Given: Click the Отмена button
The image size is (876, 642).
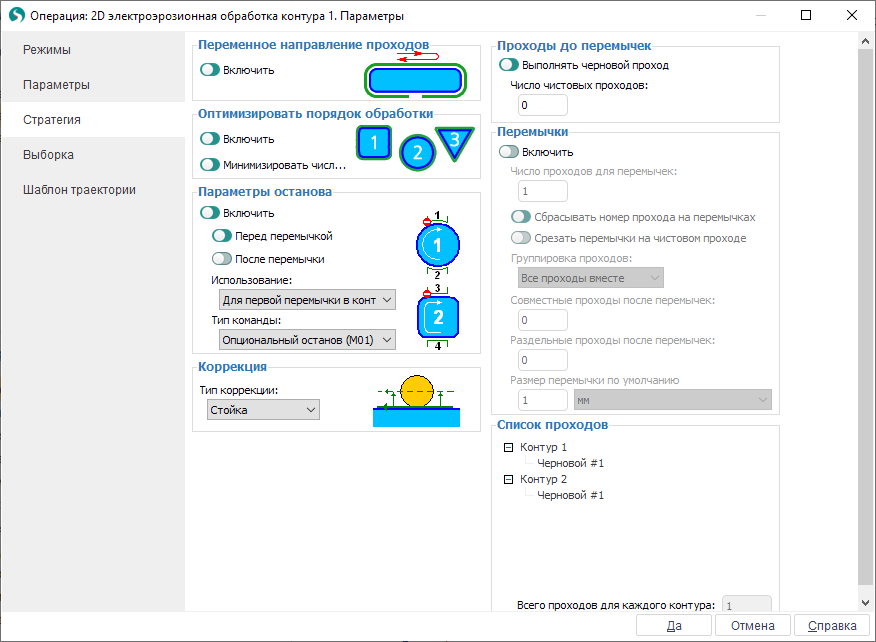Looking at the screenshot, I should pyautogui.click(x=752, y=626).
